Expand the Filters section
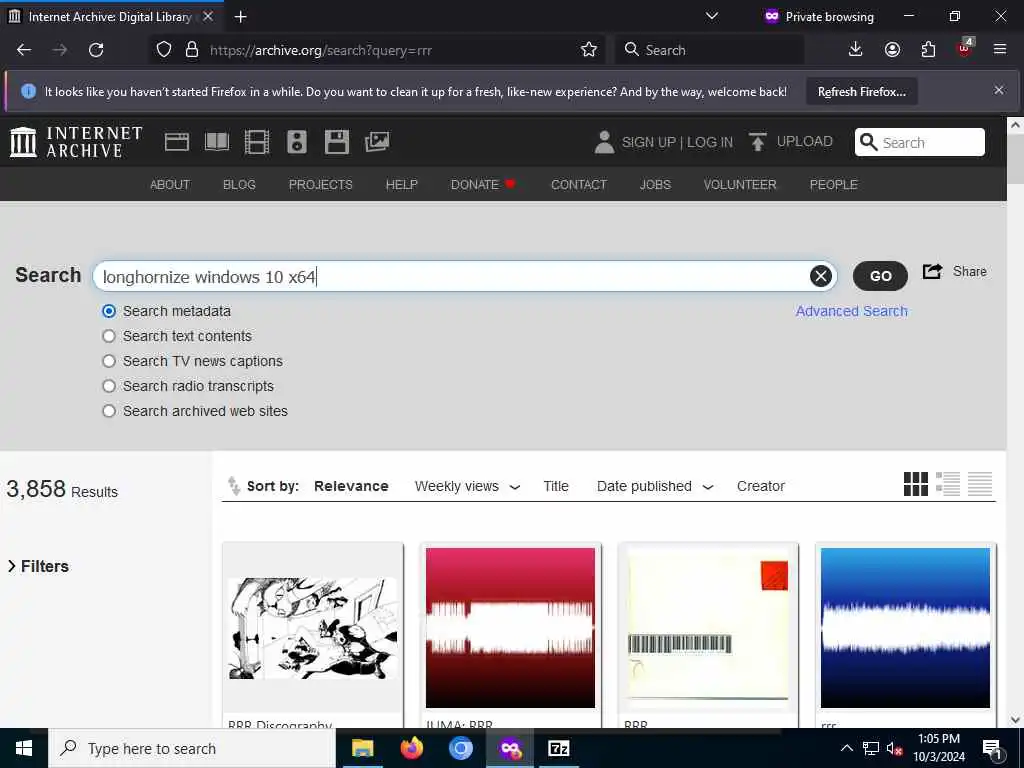This screenshot has width=1024, height=768. (38, 566)
